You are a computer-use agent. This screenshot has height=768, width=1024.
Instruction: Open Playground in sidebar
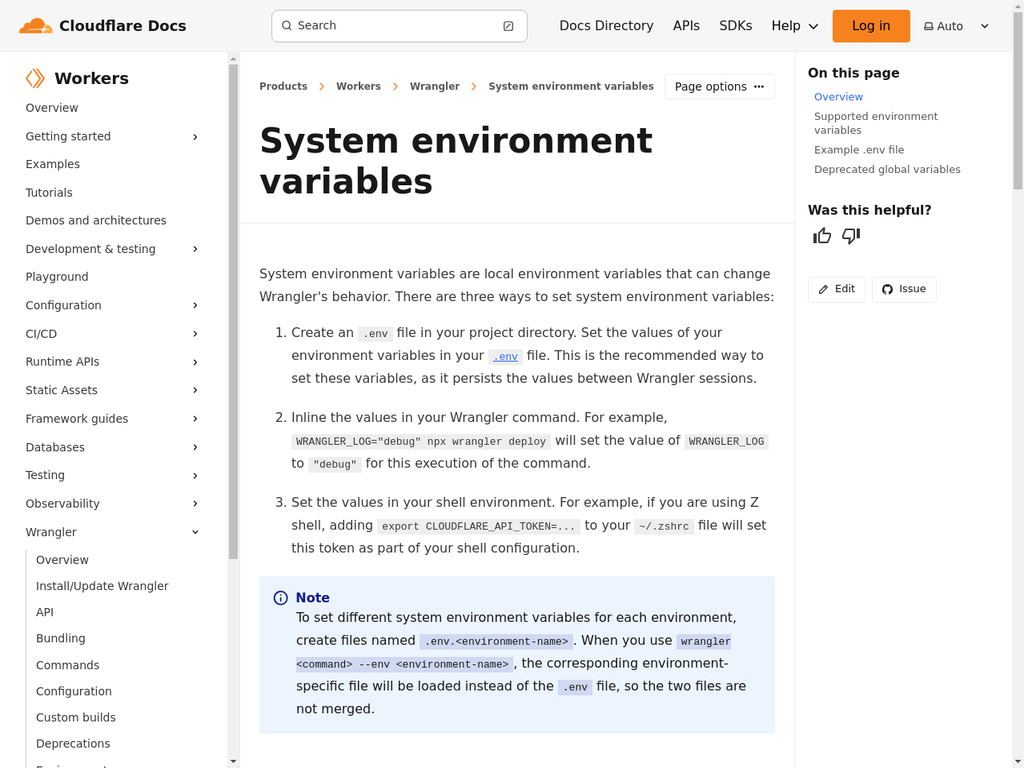point(57,277)
